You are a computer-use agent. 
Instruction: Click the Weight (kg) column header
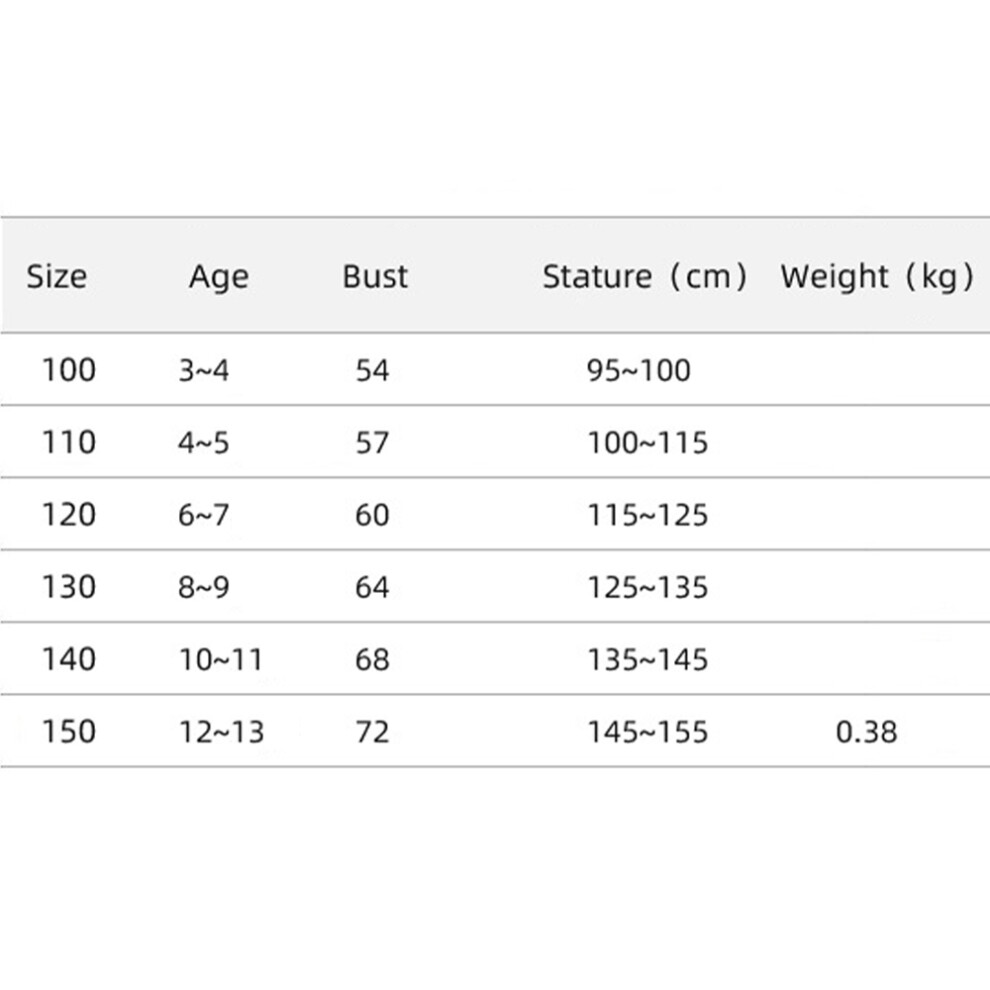[x=877, y=277]
